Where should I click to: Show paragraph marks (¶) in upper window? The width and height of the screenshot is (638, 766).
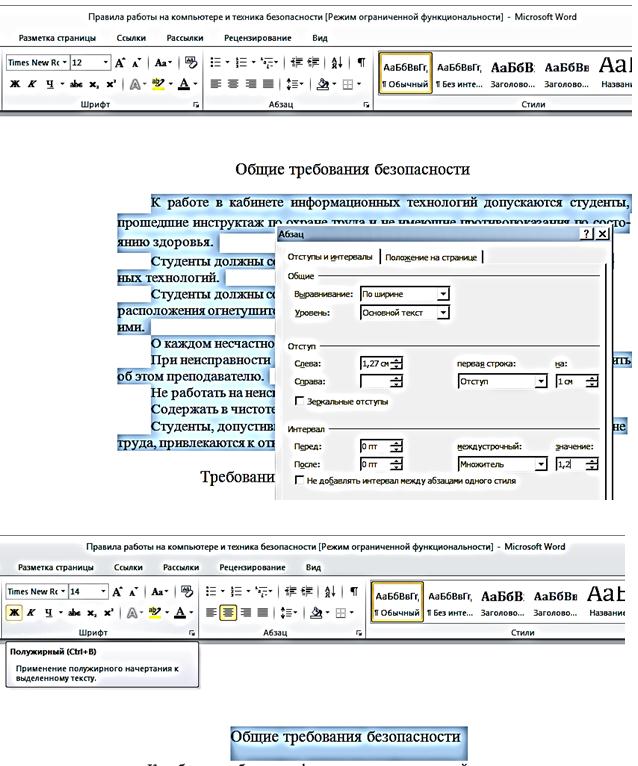point(361,63)
